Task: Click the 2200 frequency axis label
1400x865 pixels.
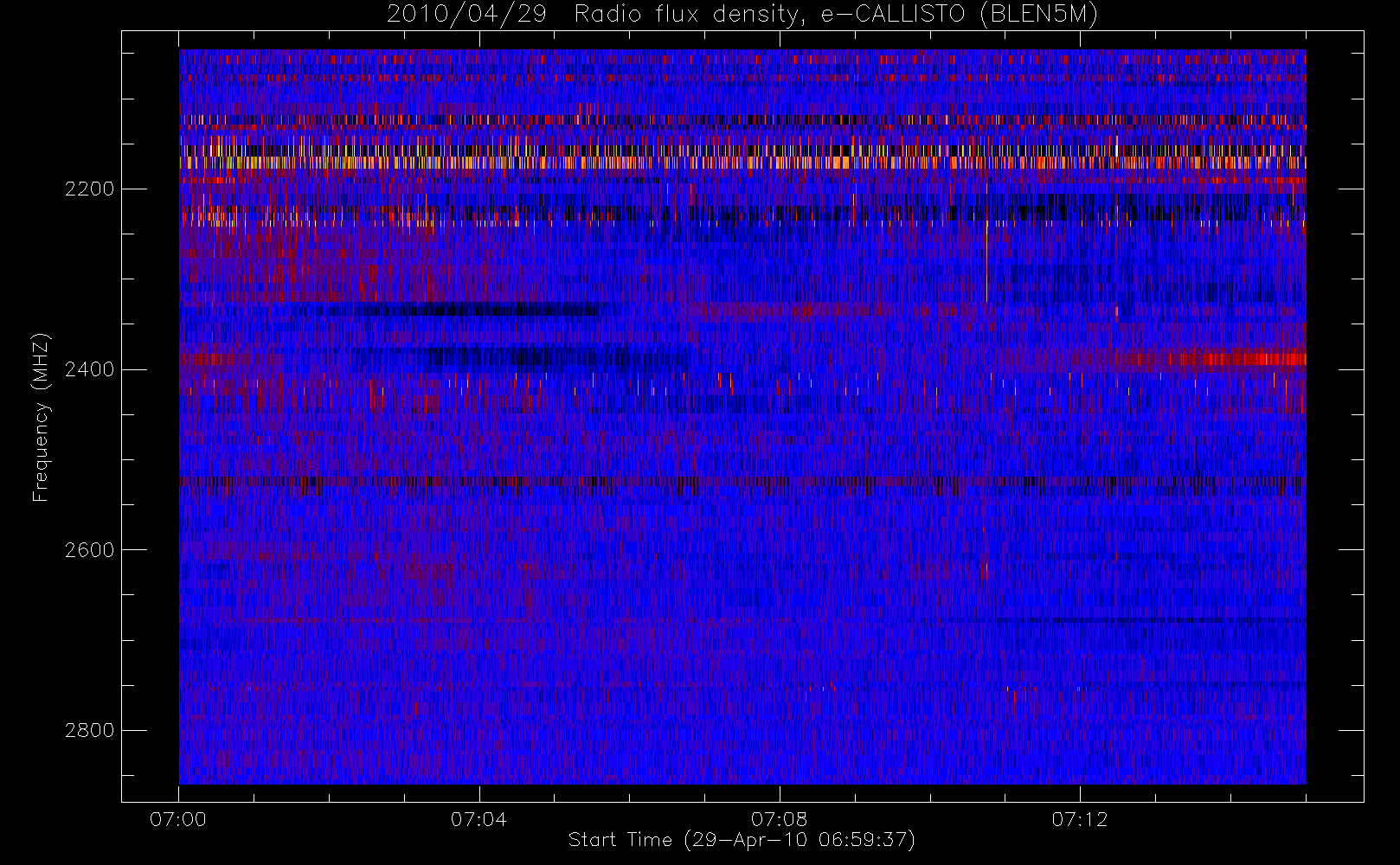Action: (89, 189)
